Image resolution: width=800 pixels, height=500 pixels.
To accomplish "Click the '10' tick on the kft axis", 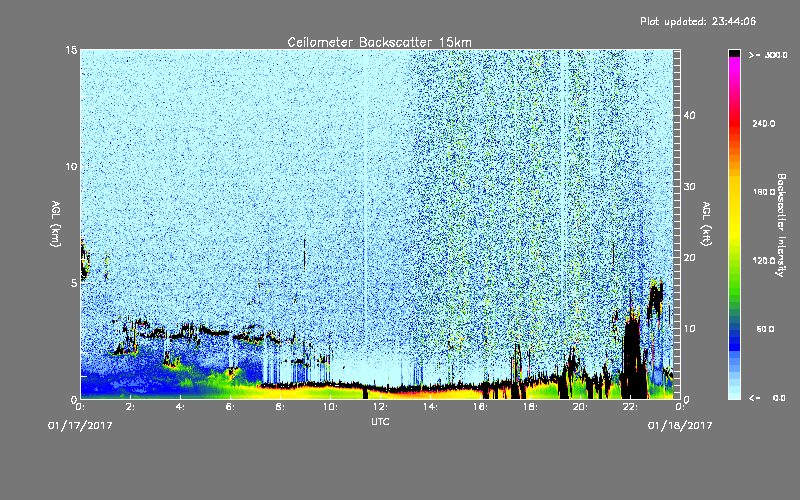I will pos(689,329).
